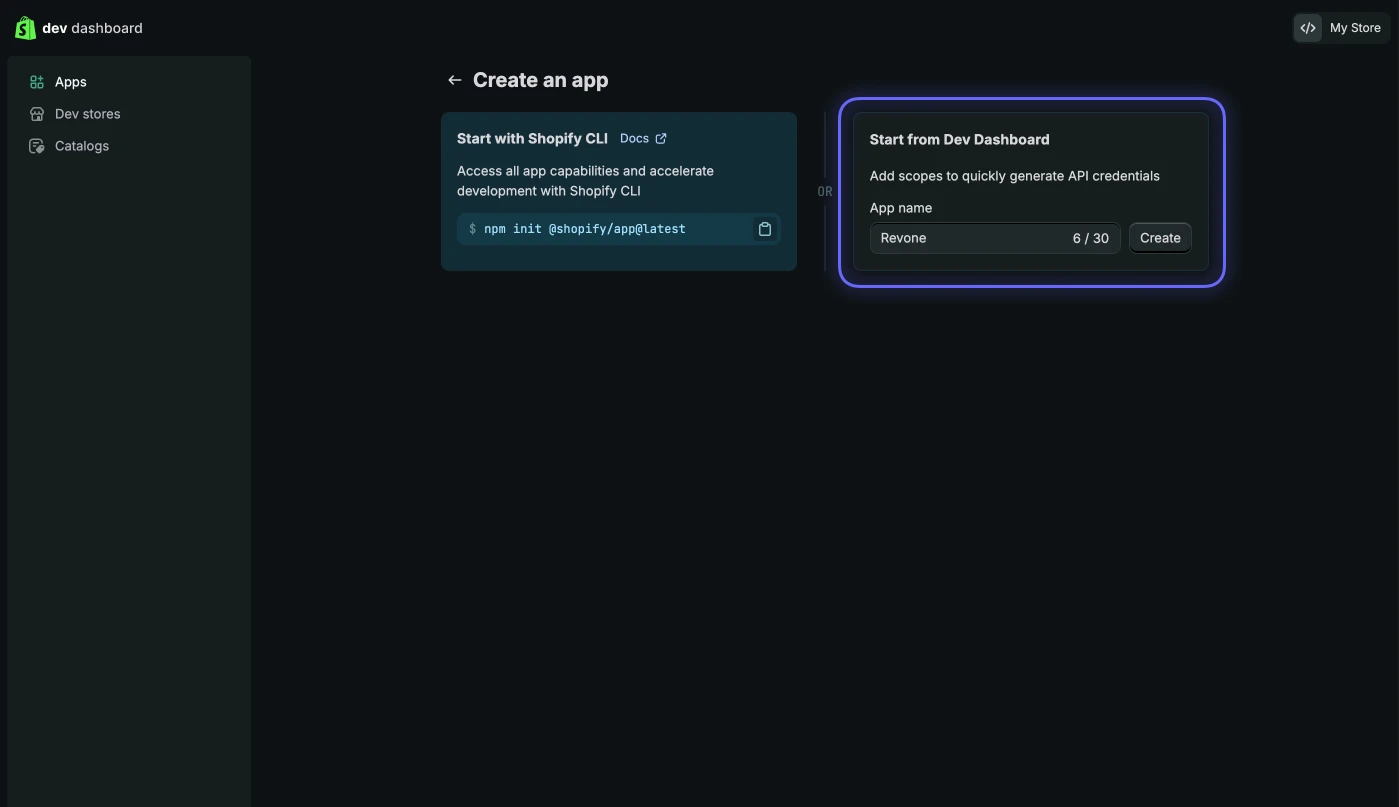Open the Apps sidebar item
This screenshot has height=807, width=1399.
128,82
